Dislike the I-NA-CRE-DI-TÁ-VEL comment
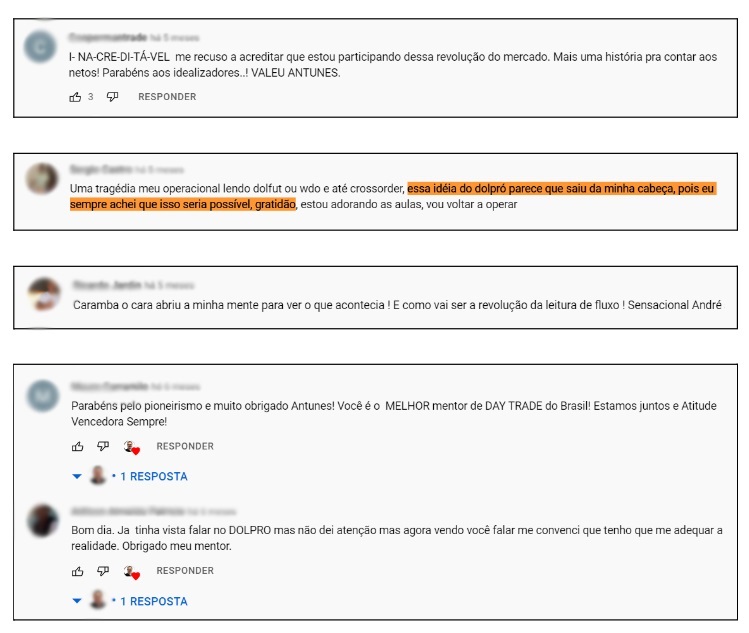Screen dimensions: 749x633 click(112, 97)
